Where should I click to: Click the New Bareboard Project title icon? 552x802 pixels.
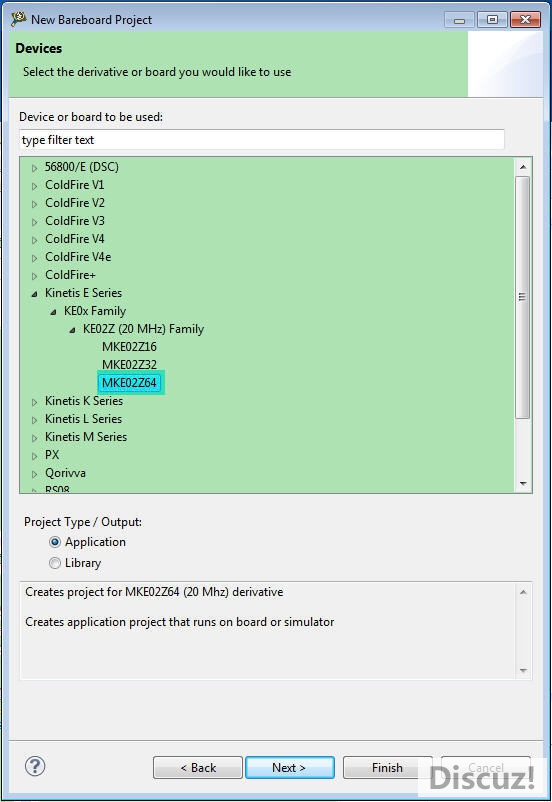click(19, 19)
